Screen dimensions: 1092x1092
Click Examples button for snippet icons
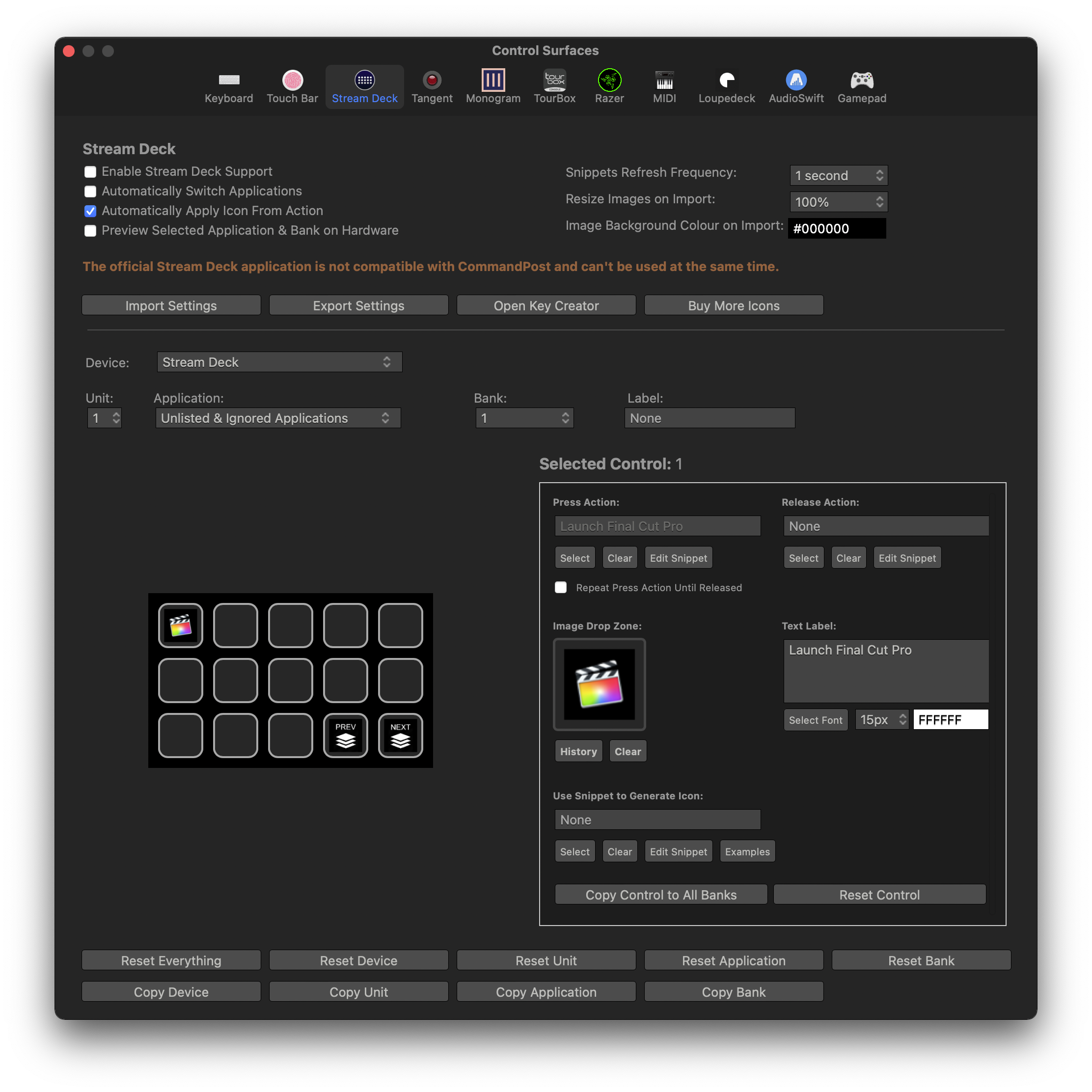(747, 851)
